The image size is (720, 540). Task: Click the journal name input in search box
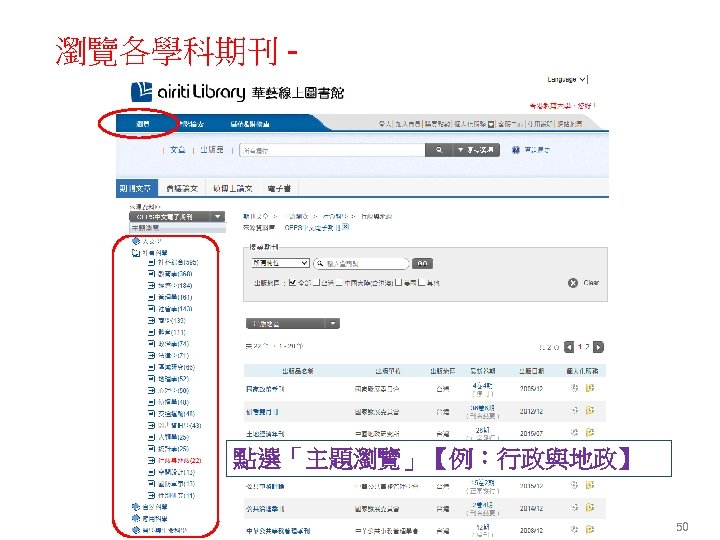point(361,263)
